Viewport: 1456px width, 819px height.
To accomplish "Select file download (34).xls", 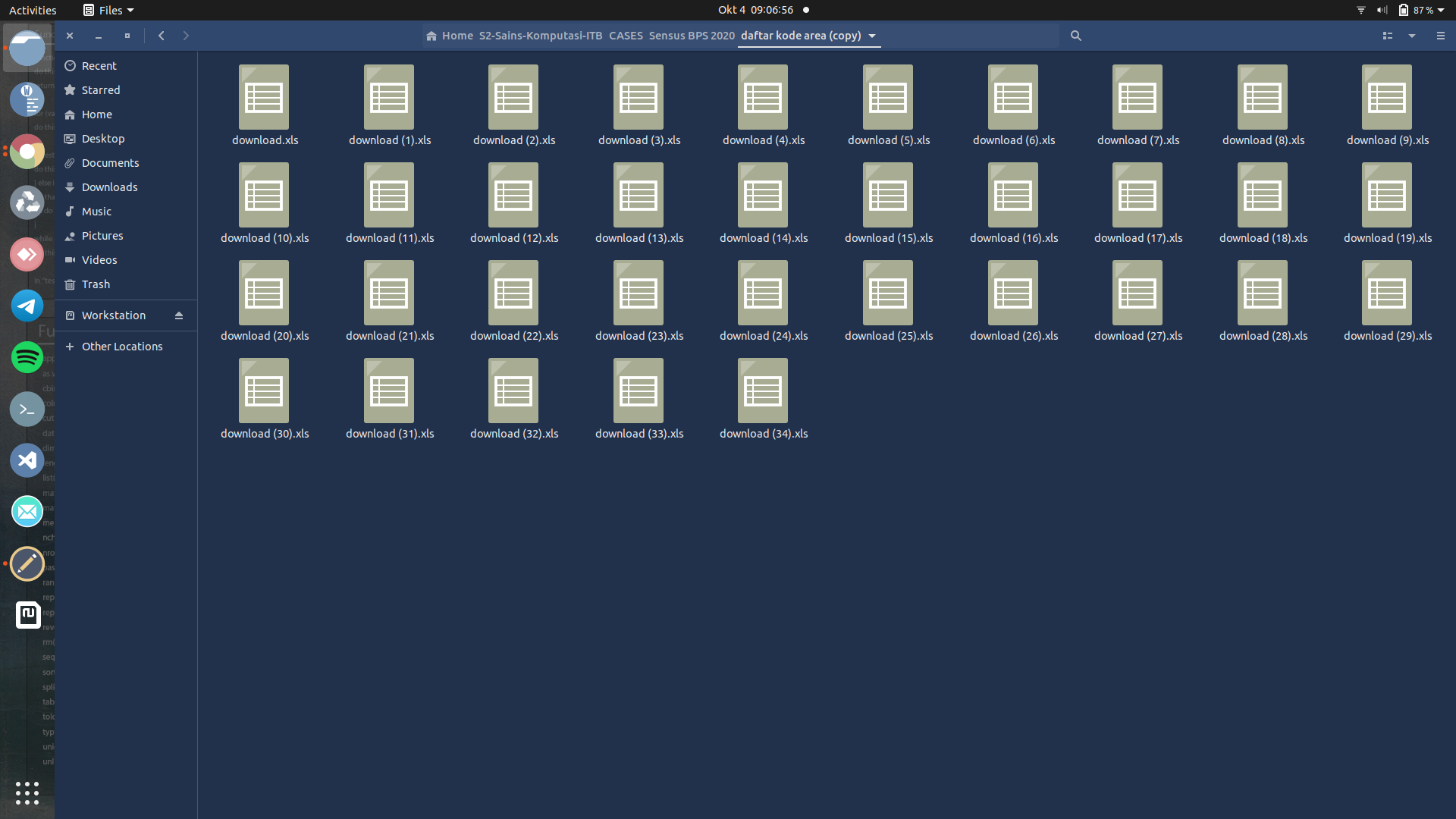I will click(763, 393).
